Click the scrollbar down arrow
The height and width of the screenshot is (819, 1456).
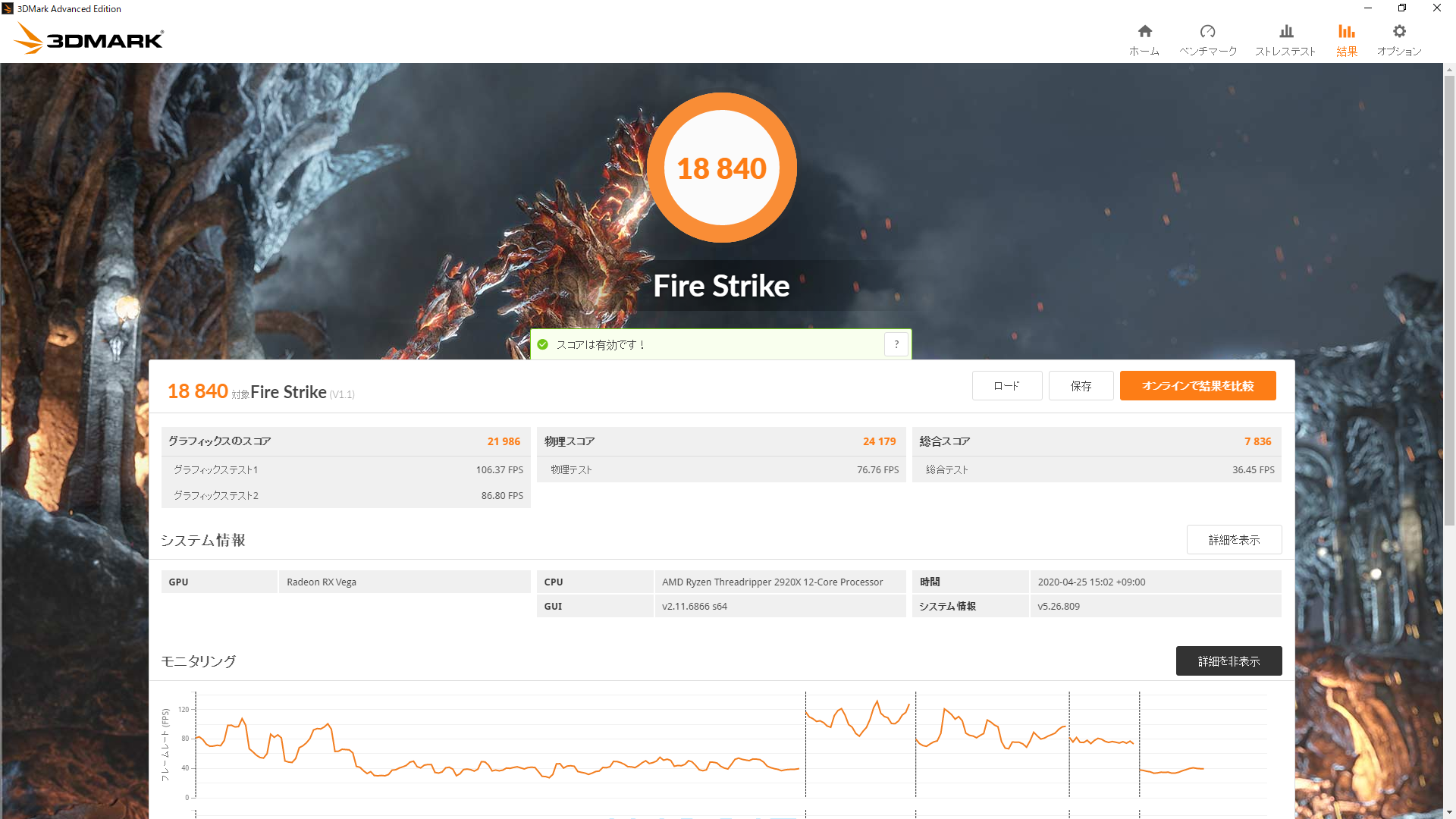pos(1449,812)
